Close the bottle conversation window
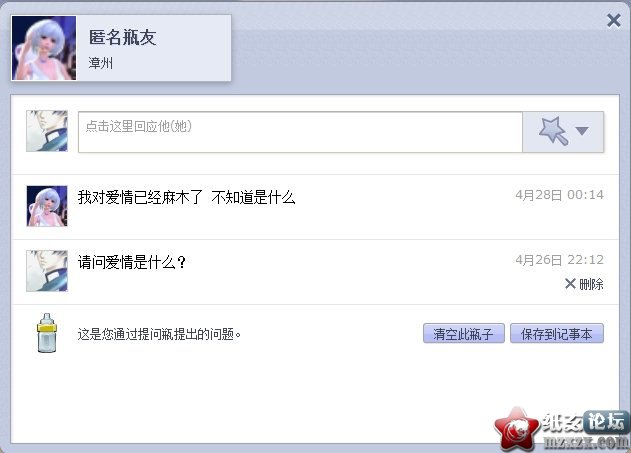This screenshot has height=453, width=631. (614, 20)
